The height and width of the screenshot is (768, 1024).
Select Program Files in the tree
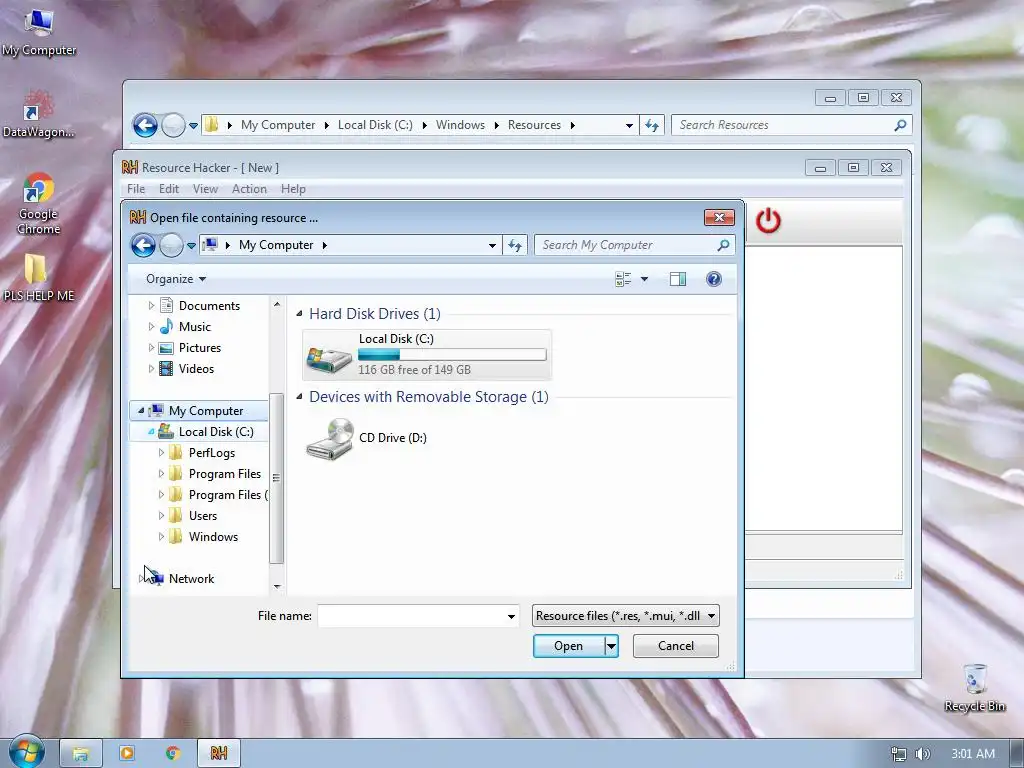click(225, 473)
